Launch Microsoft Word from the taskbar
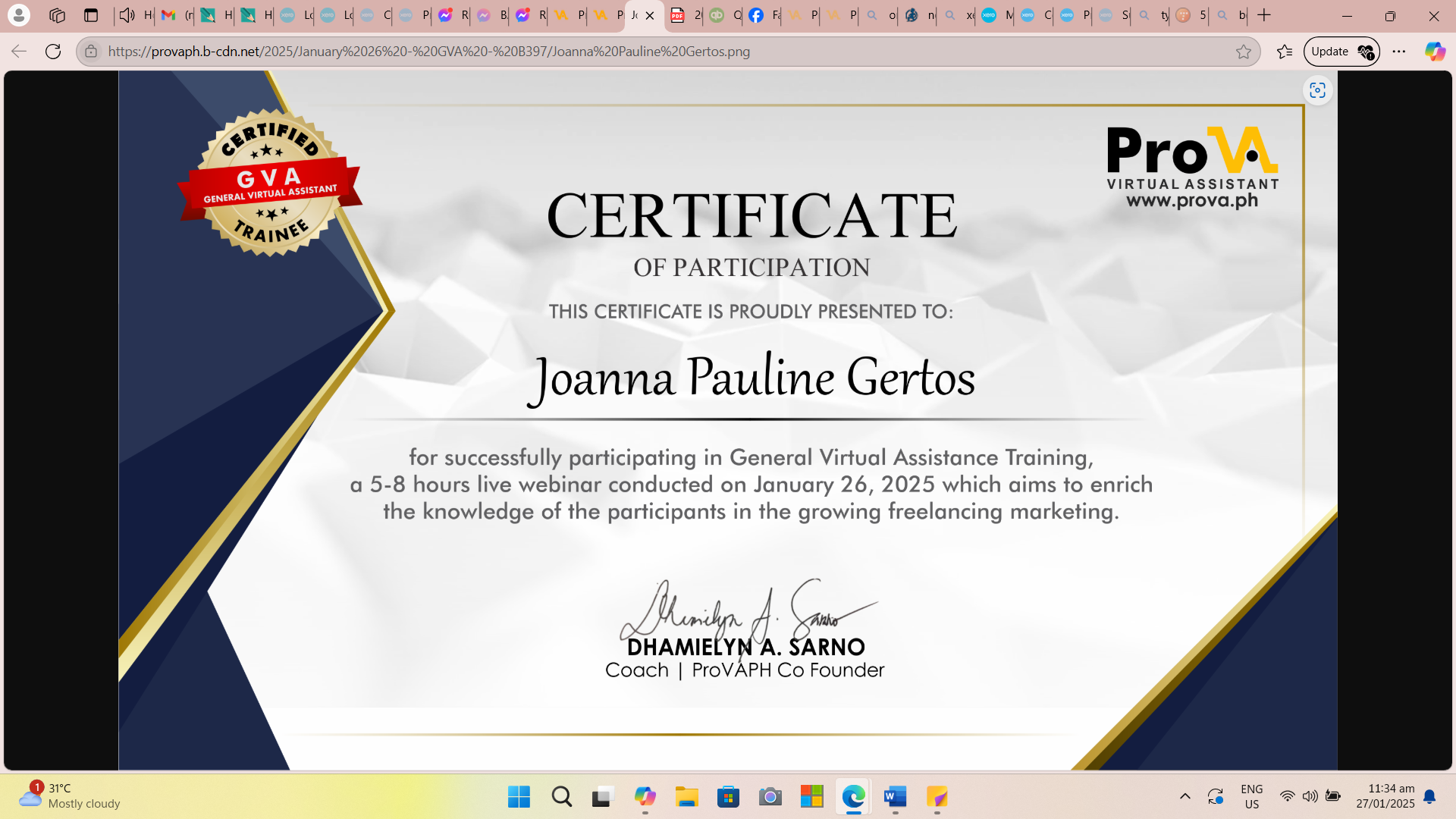This screenshot has width=1456, height=819. point(894,797)
